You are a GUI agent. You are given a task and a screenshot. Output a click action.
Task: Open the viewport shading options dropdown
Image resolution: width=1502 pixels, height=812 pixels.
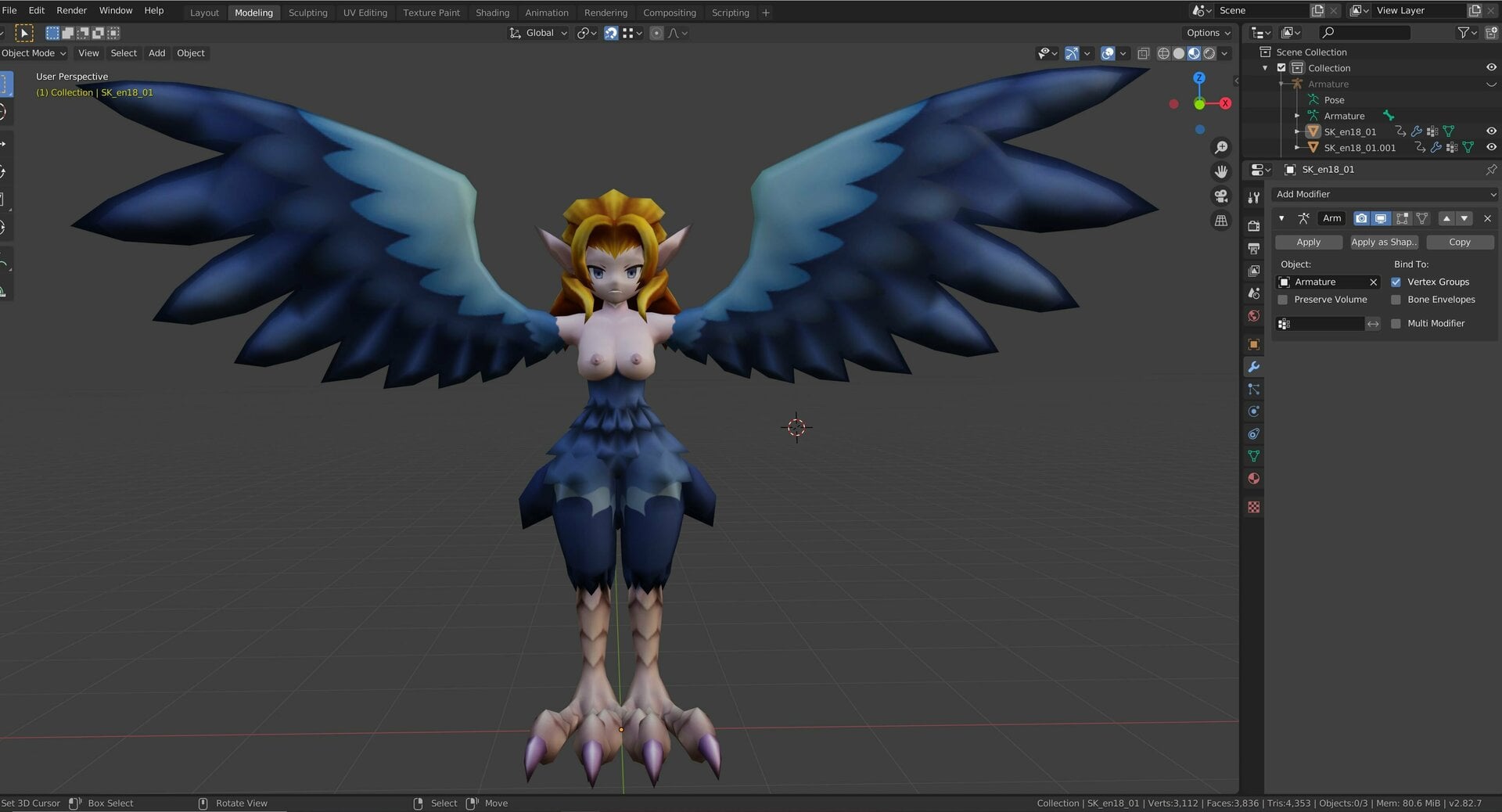point(1225,53)
